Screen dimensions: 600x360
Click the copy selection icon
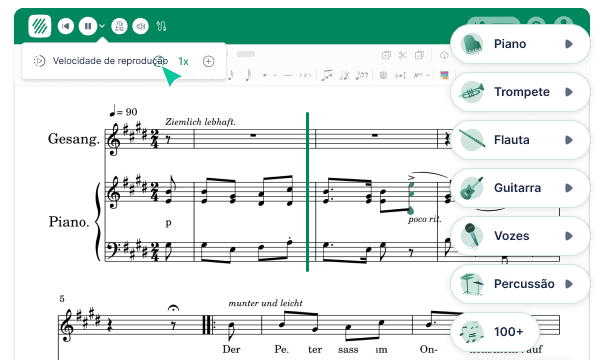coord(419,55)
